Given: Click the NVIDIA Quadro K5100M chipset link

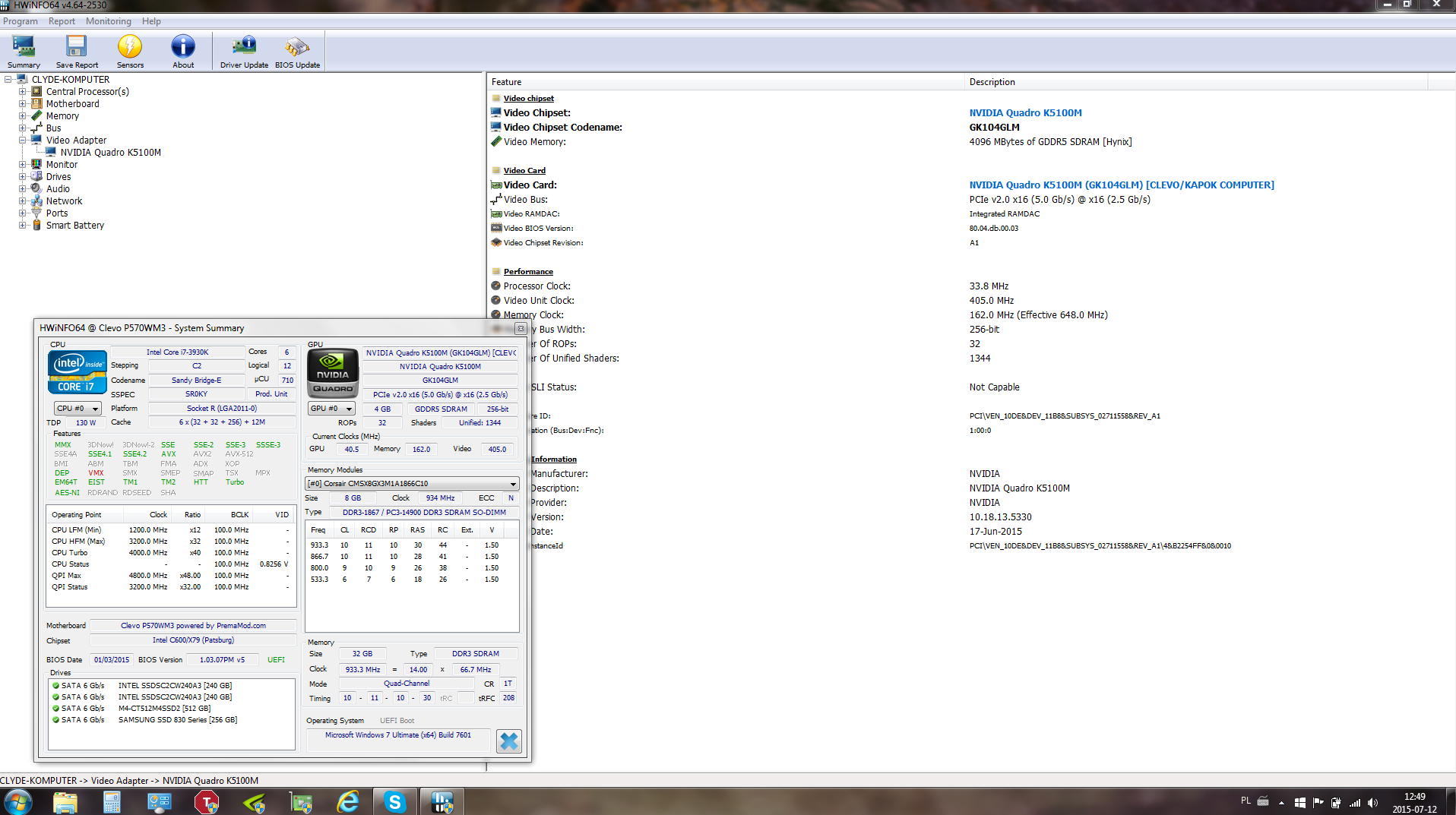Looking at the screenshot, I should (1025, 113).
